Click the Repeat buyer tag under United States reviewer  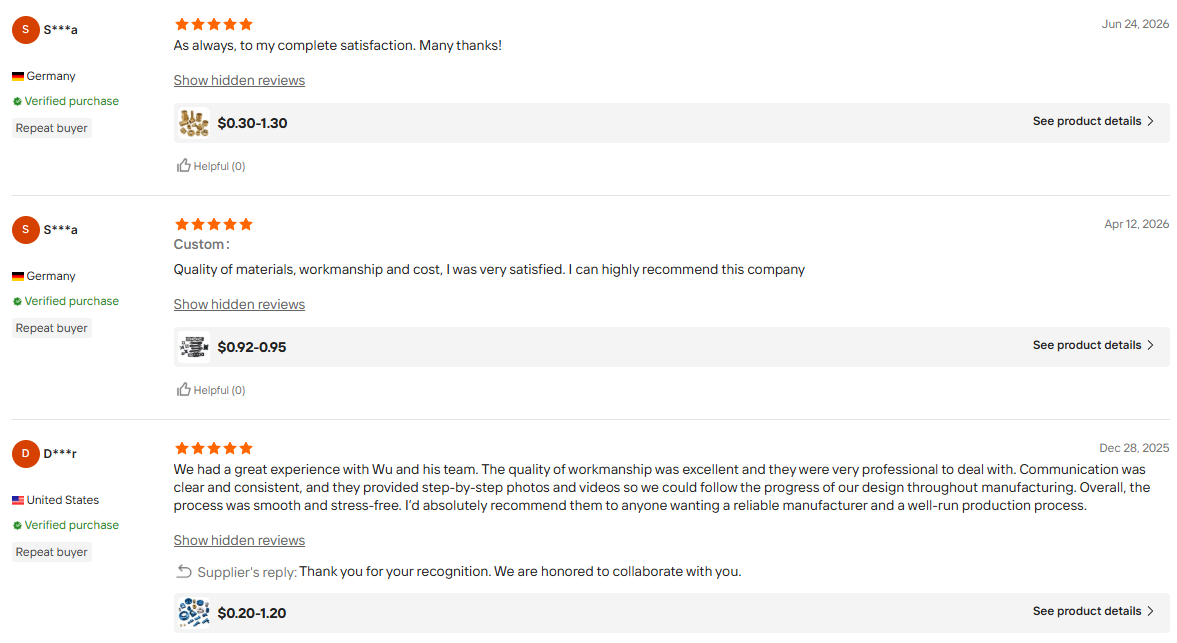pos(52,552)
